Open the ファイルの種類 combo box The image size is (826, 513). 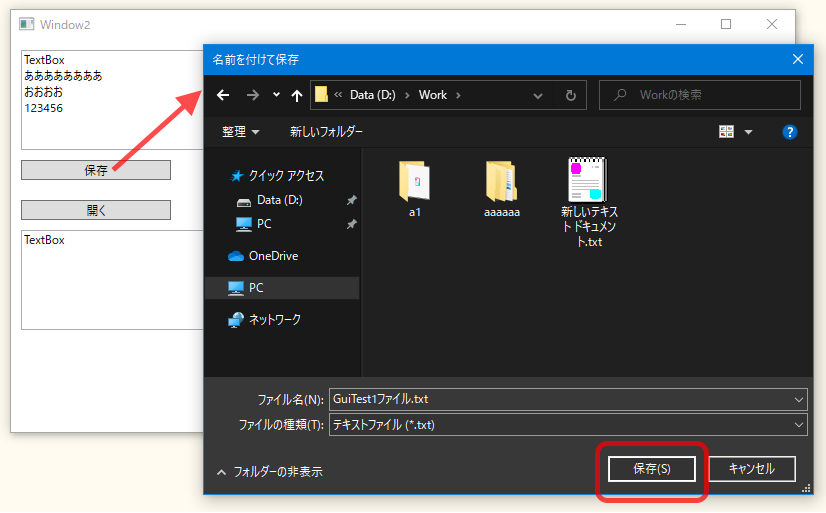pos(568,425)
